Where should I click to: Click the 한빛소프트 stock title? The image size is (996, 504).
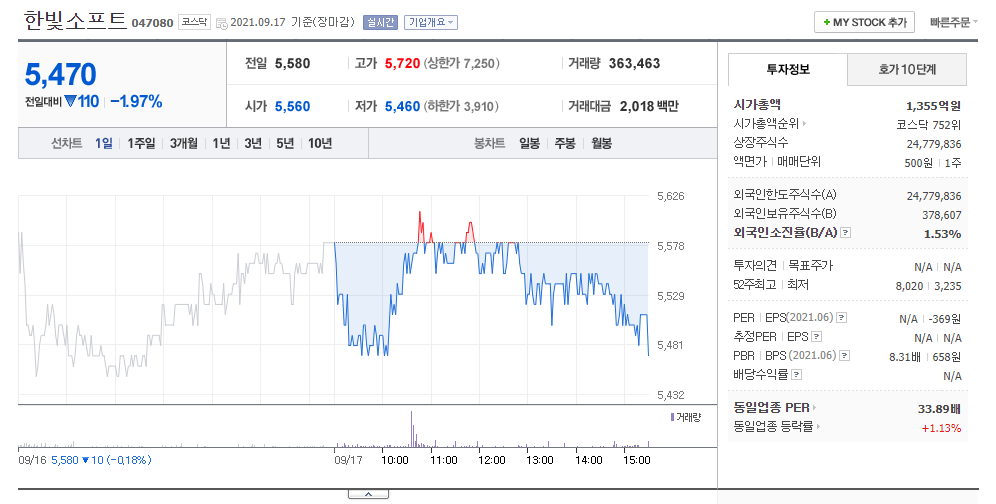[x=76, y=20]
